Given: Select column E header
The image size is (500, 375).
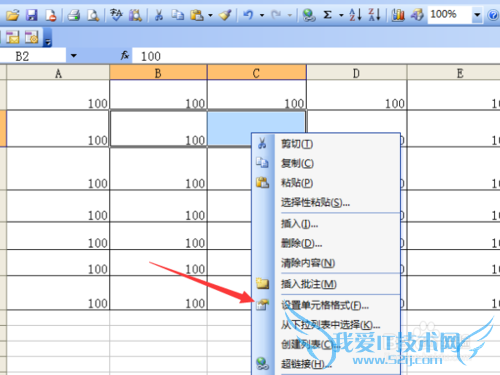Looking at the screenshot, I should tap(454, 73).
